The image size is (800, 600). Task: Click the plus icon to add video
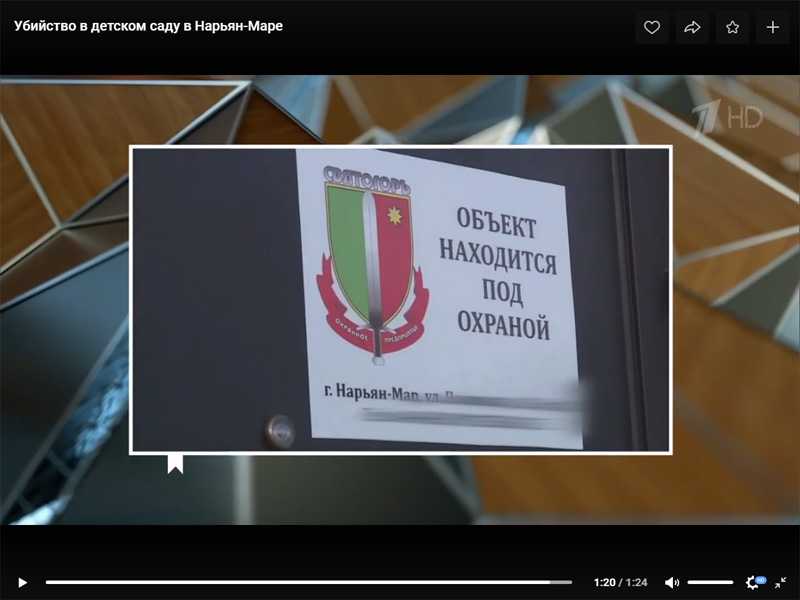coord(772,27)
